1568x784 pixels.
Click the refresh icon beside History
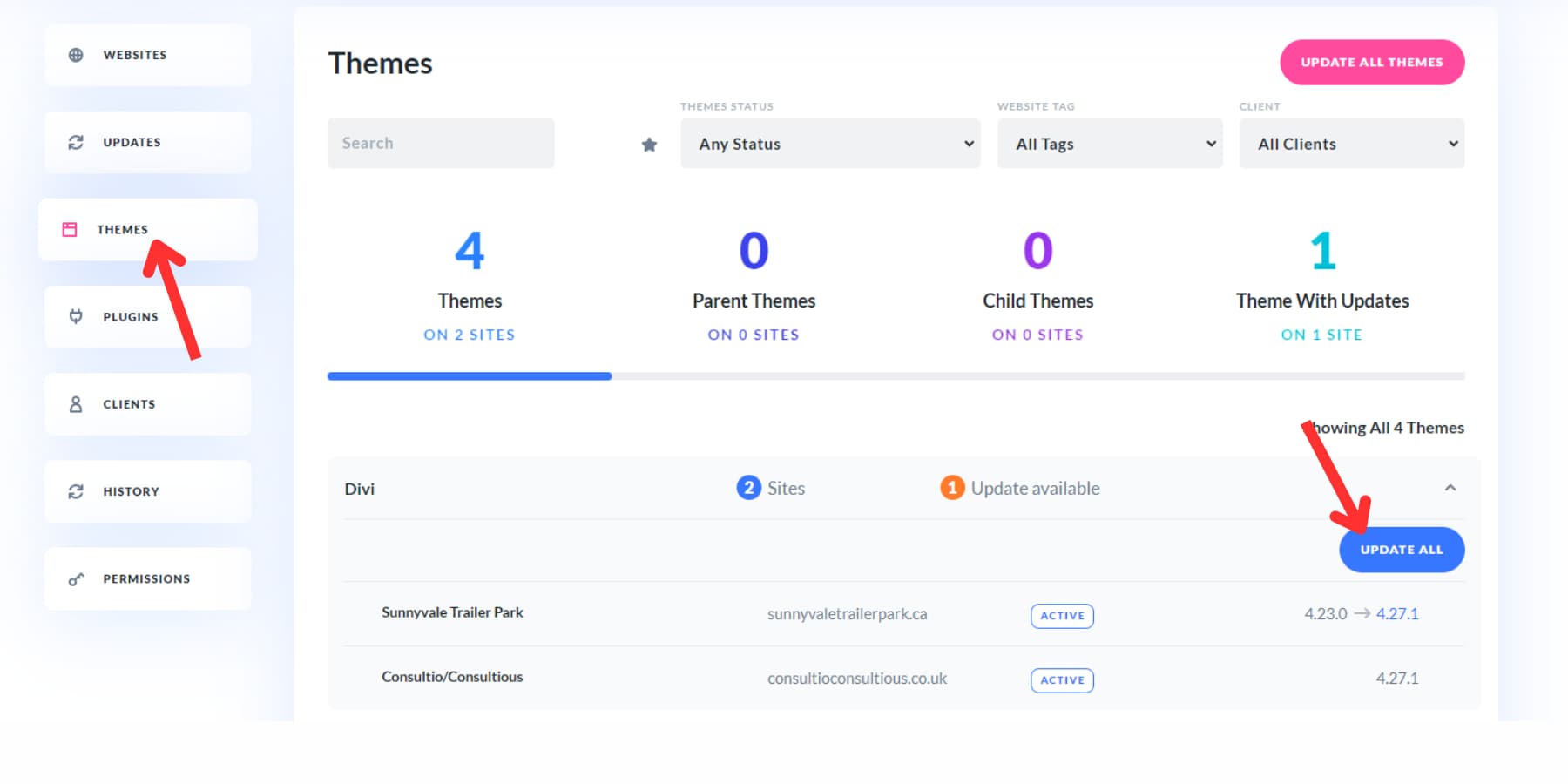coord(76,491)
